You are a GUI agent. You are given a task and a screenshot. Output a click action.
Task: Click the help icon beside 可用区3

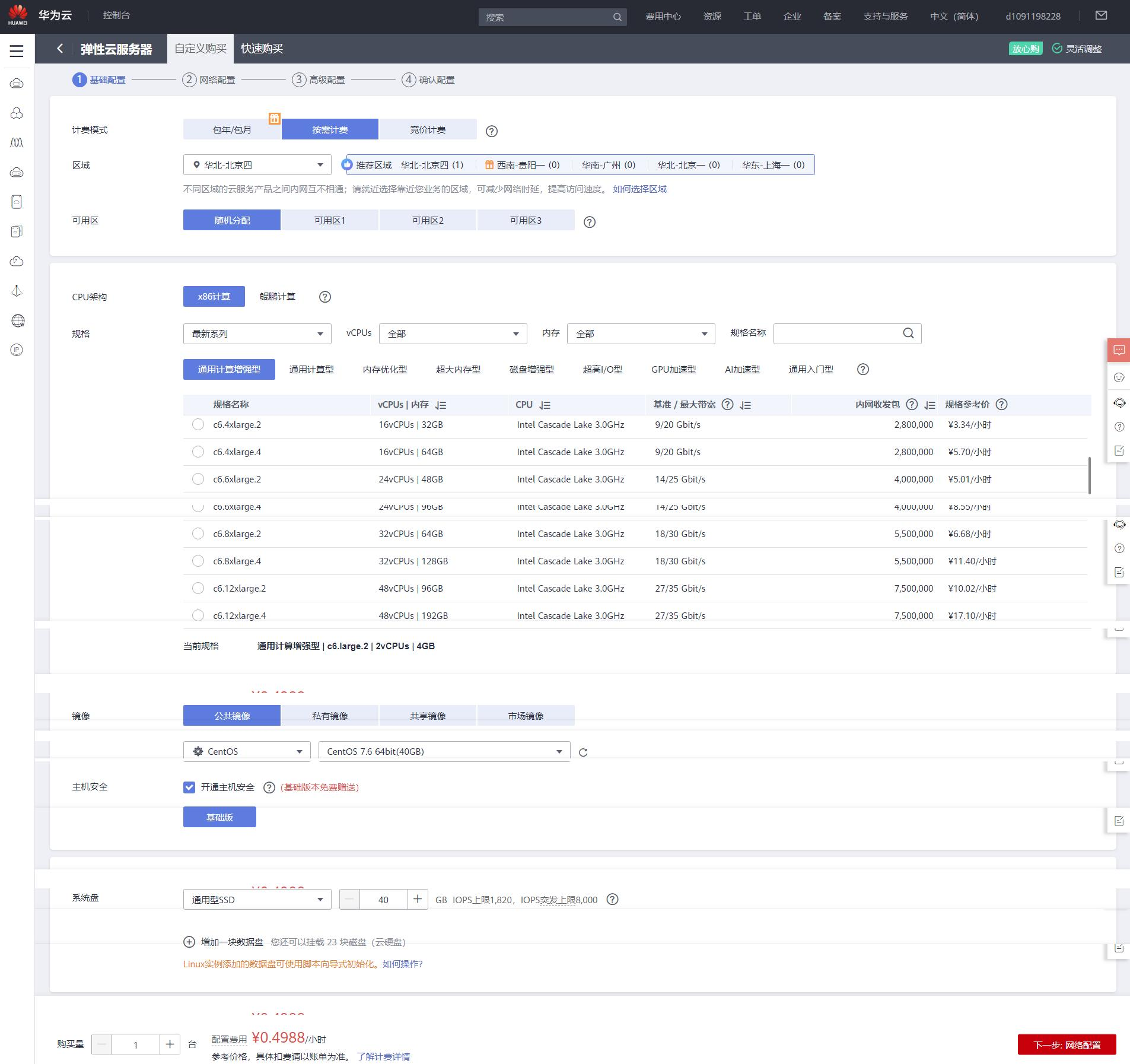[590, 222]
